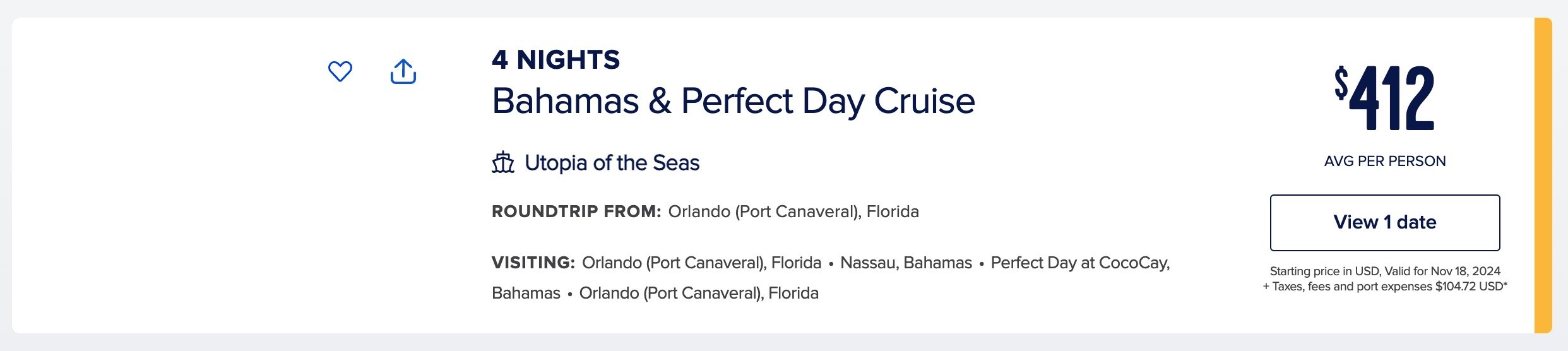Click the Utopia of the Seas ship name

point(612,163)
